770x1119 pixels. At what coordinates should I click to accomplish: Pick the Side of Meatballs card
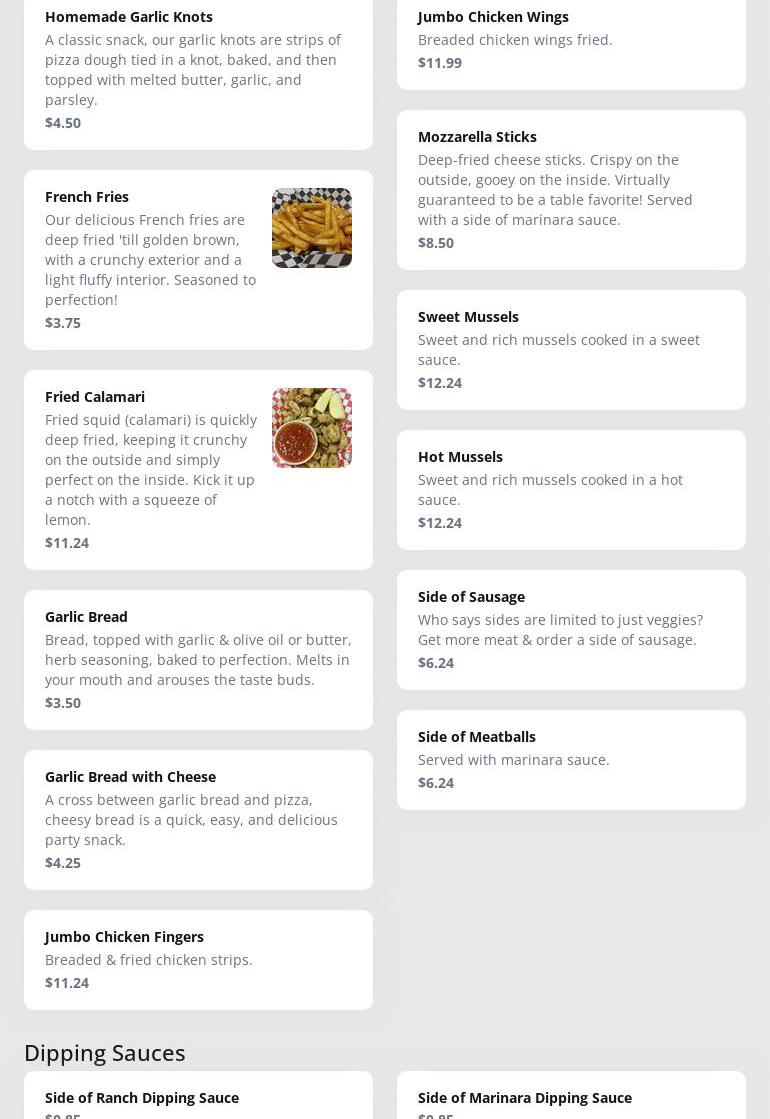571,760
